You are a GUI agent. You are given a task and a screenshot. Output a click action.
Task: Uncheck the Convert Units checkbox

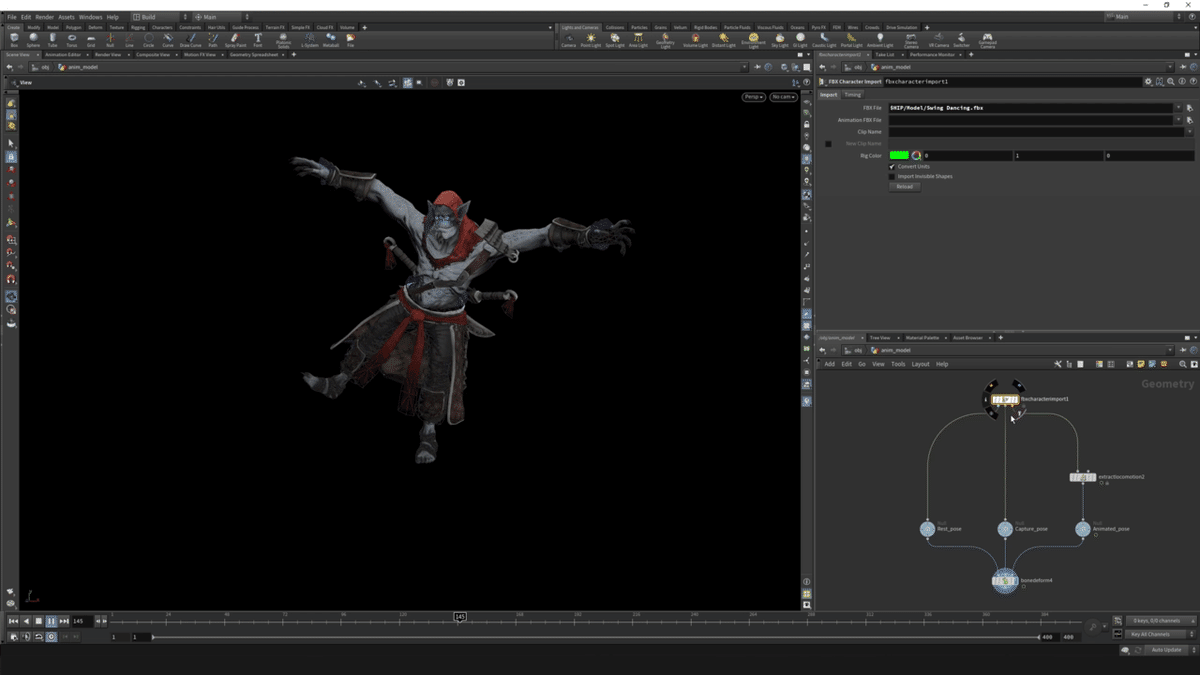[x=892, y=166]
